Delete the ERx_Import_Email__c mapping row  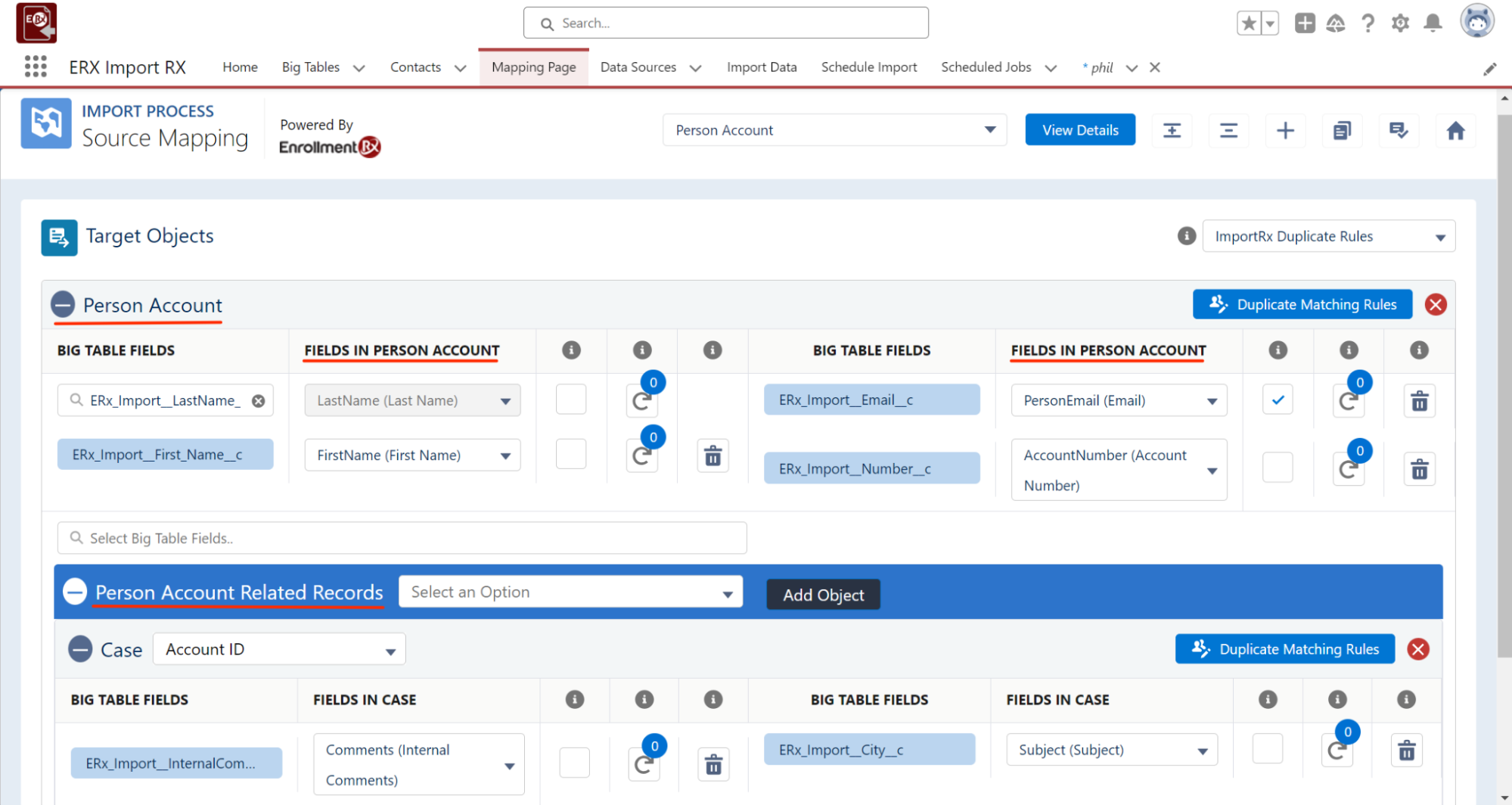click(1419, 401)
